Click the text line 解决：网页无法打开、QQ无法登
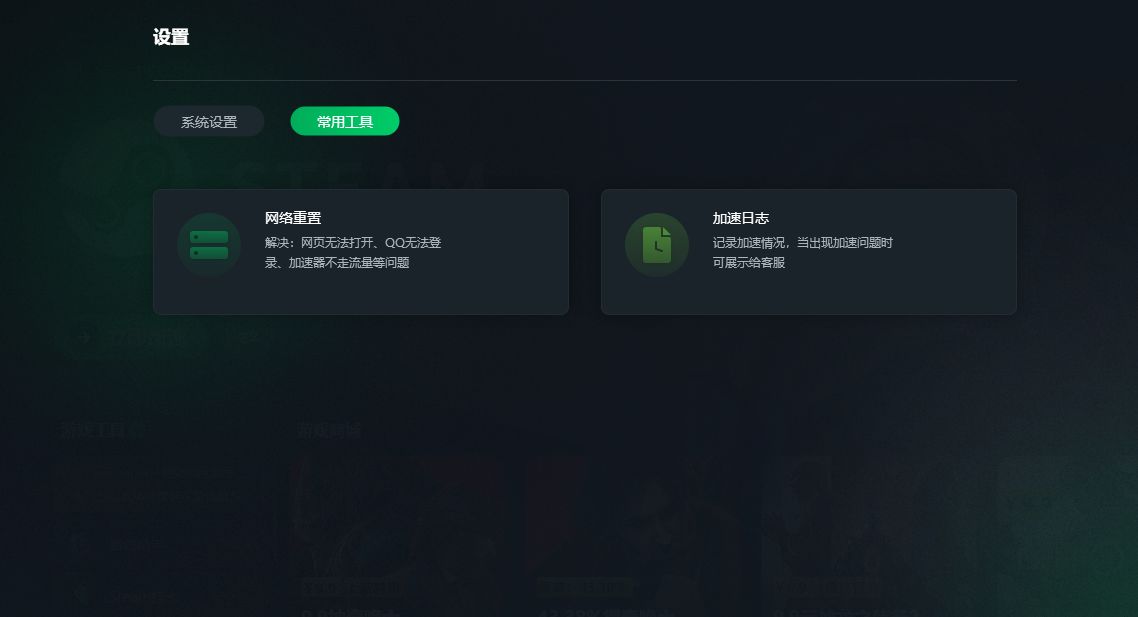Viewport: 1138px width, 617px height. pyautogui.click(x=353, y=242)
